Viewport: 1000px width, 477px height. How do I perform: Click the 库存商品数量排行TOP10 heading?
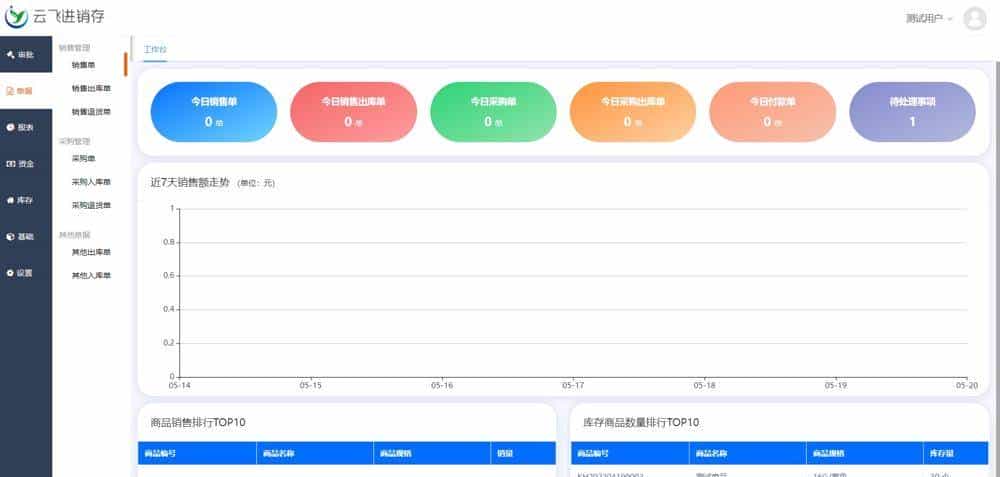[x=641, y=422]
